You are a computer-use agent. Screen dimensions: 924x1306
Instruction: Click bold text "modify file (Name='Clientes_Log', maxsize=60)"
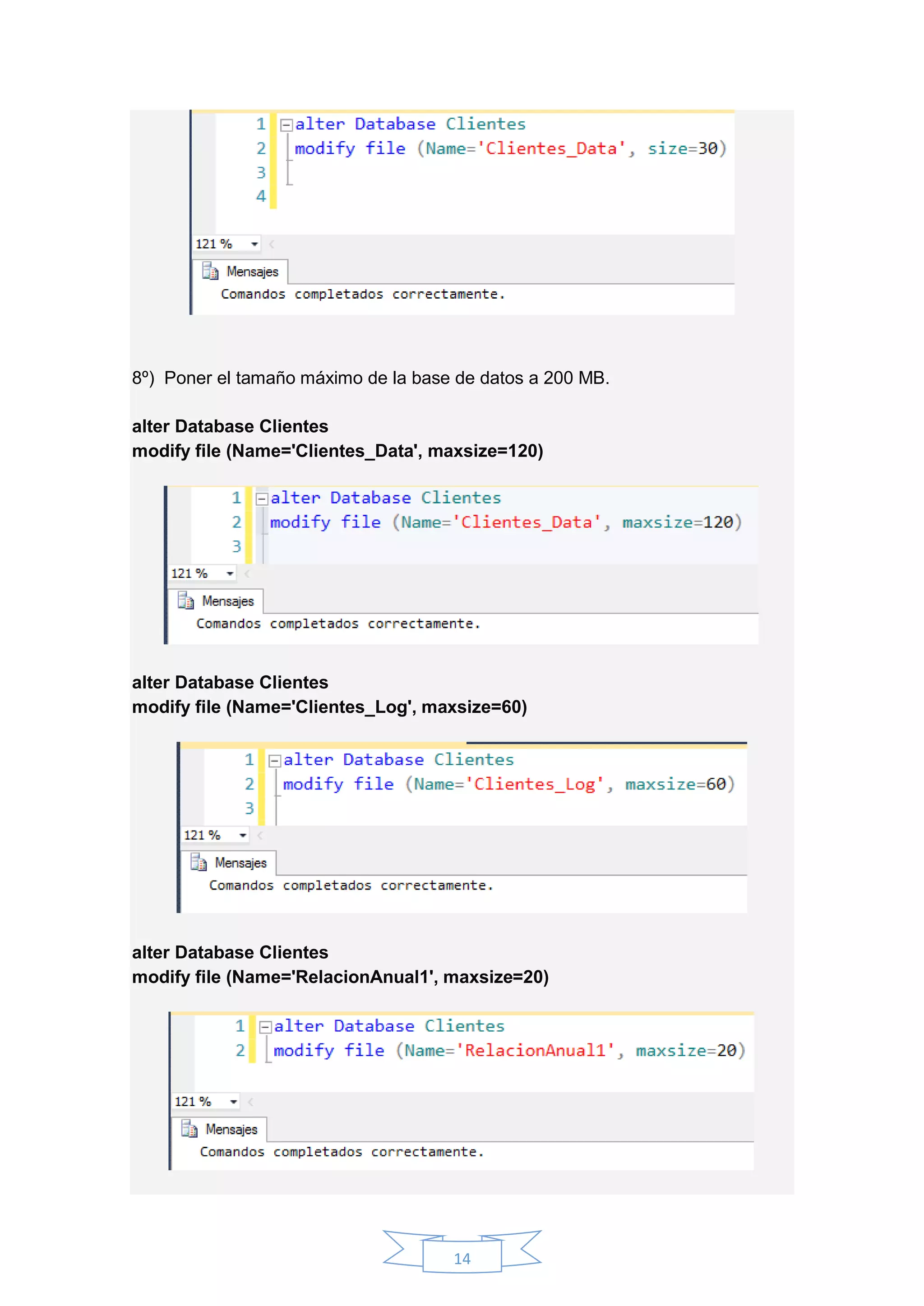click(x=329, y=707)
